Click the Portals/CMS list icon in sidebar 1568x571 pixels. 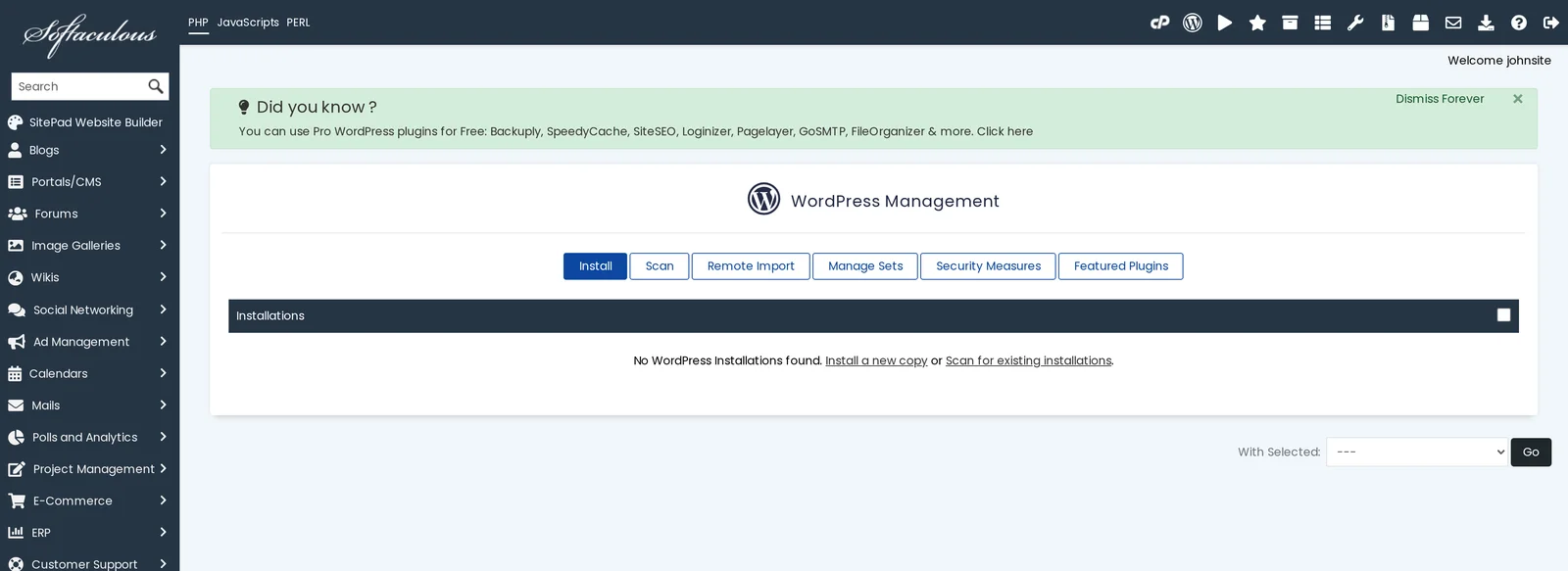coord(16,182)
